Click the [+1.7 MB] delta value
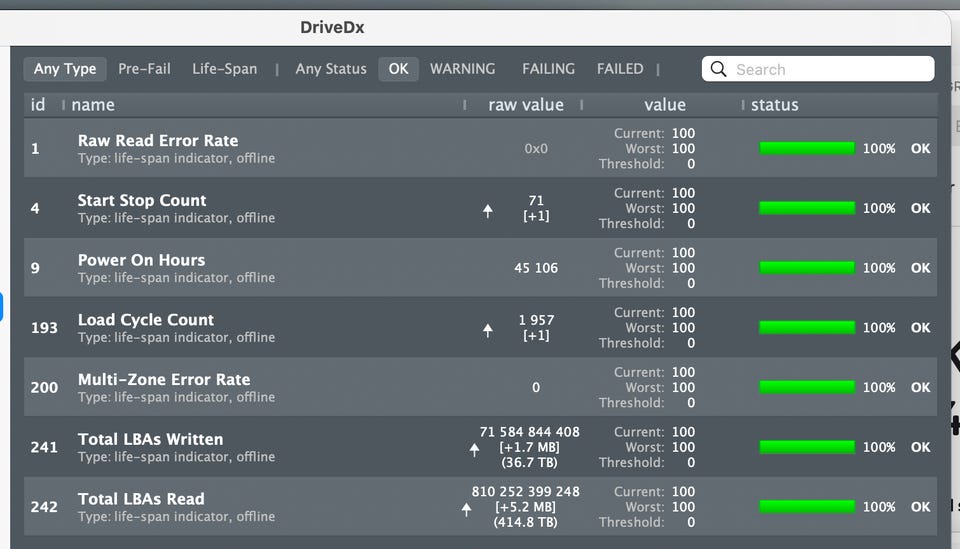The width and height of the screenshot is (960, 549). 530,447
